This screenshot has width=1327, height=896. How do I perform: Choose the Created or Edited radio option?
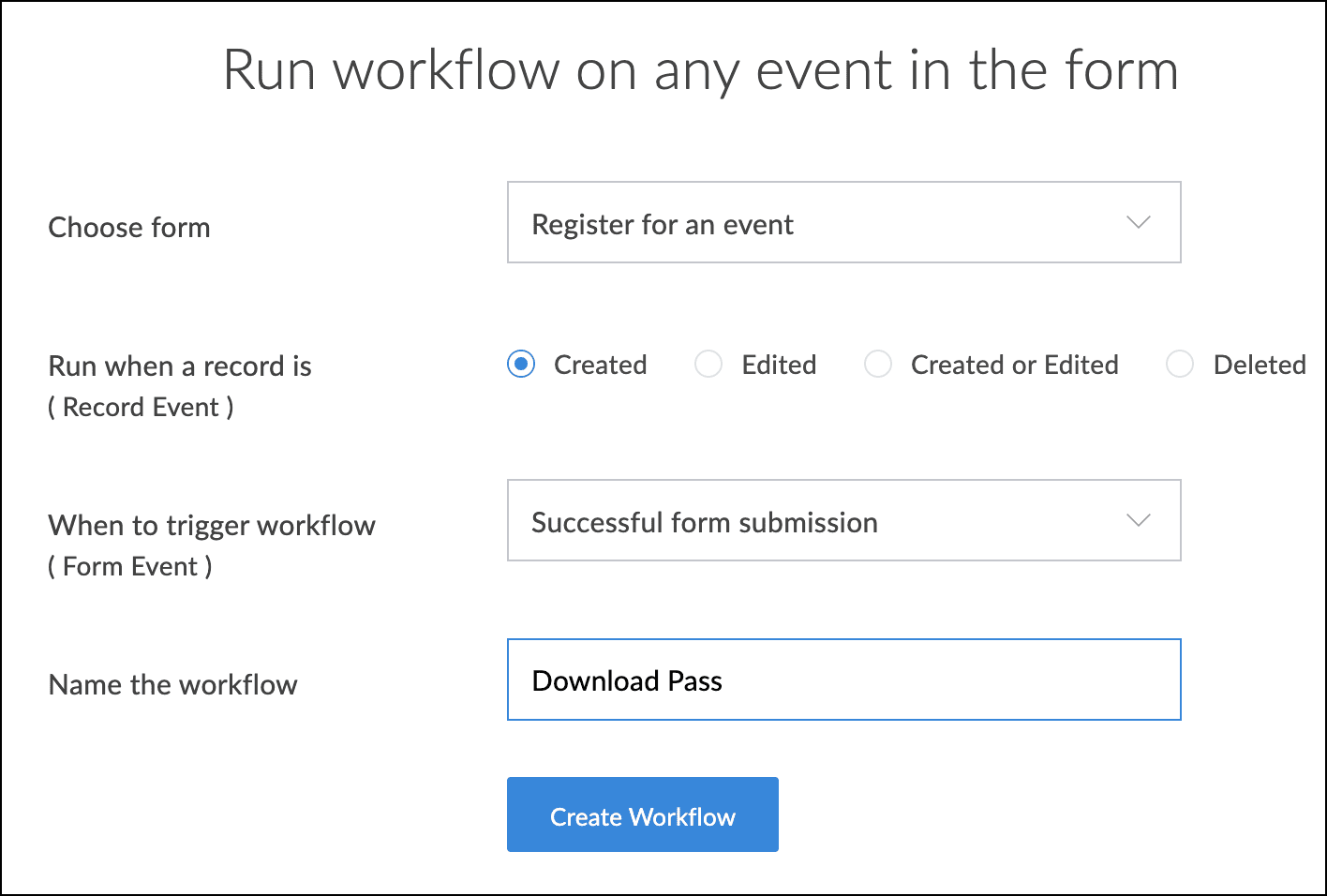pos(878,364)
